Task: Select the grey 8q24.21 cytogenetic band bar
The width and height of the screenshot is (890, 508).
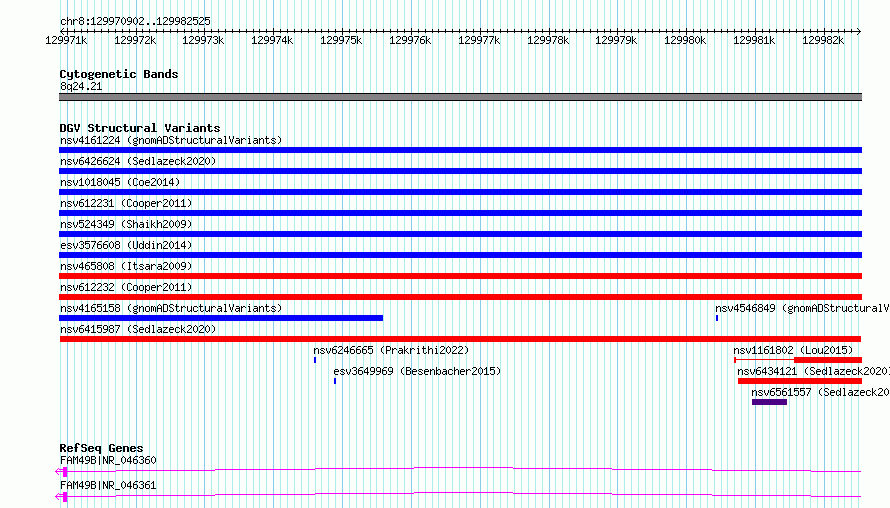Action: (460, 97)
